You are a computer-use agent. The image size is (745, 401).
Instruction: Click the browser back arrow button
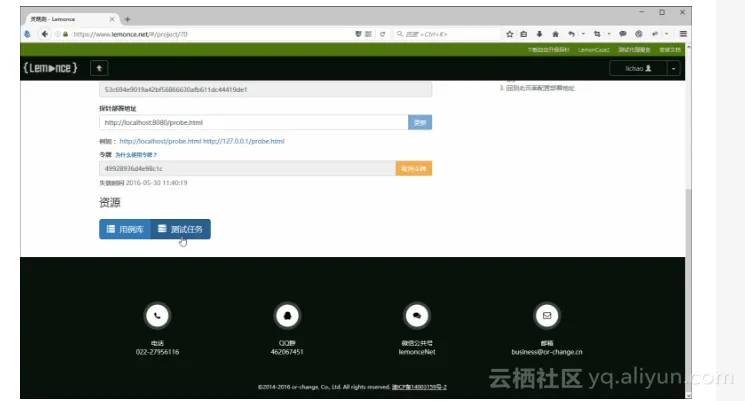pos(44,34)
